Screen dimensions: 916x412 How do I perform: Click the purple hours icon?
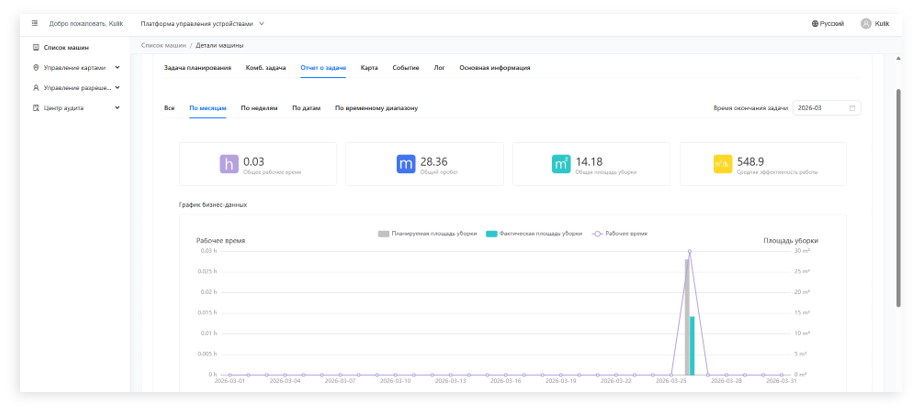pyautogui.click(x=228, y=164)
